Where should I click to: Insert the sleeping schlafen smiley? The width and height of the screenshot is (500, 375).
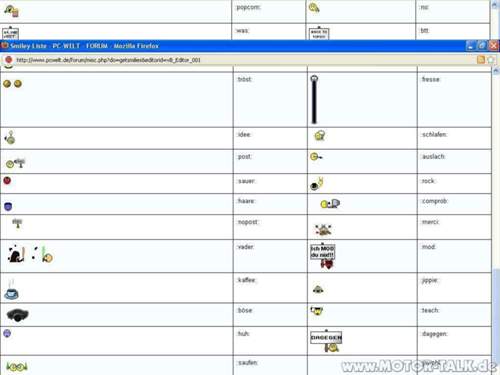(320, 136)
